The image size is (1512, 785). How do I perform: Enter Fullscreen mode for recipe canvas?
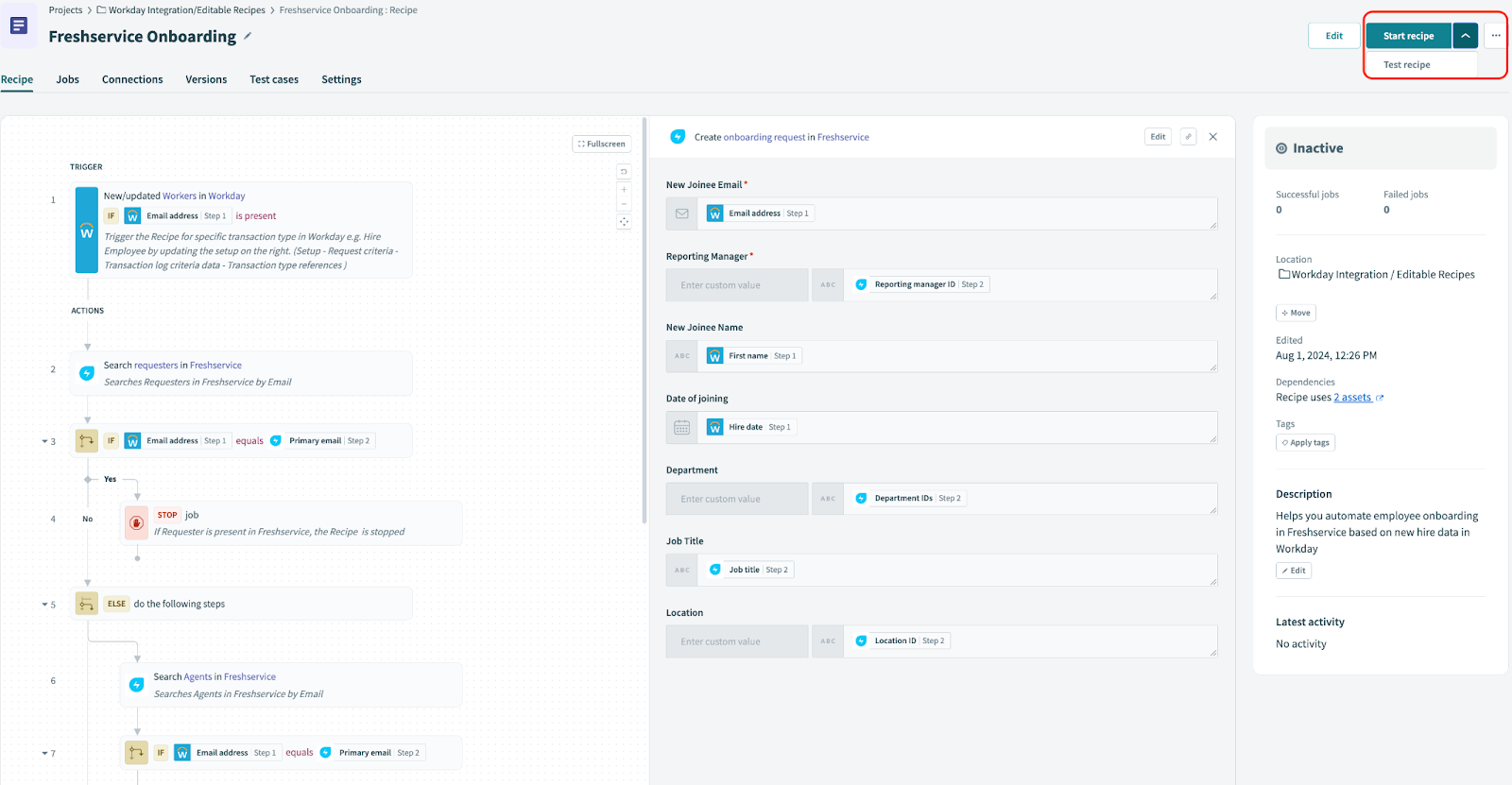602,144
